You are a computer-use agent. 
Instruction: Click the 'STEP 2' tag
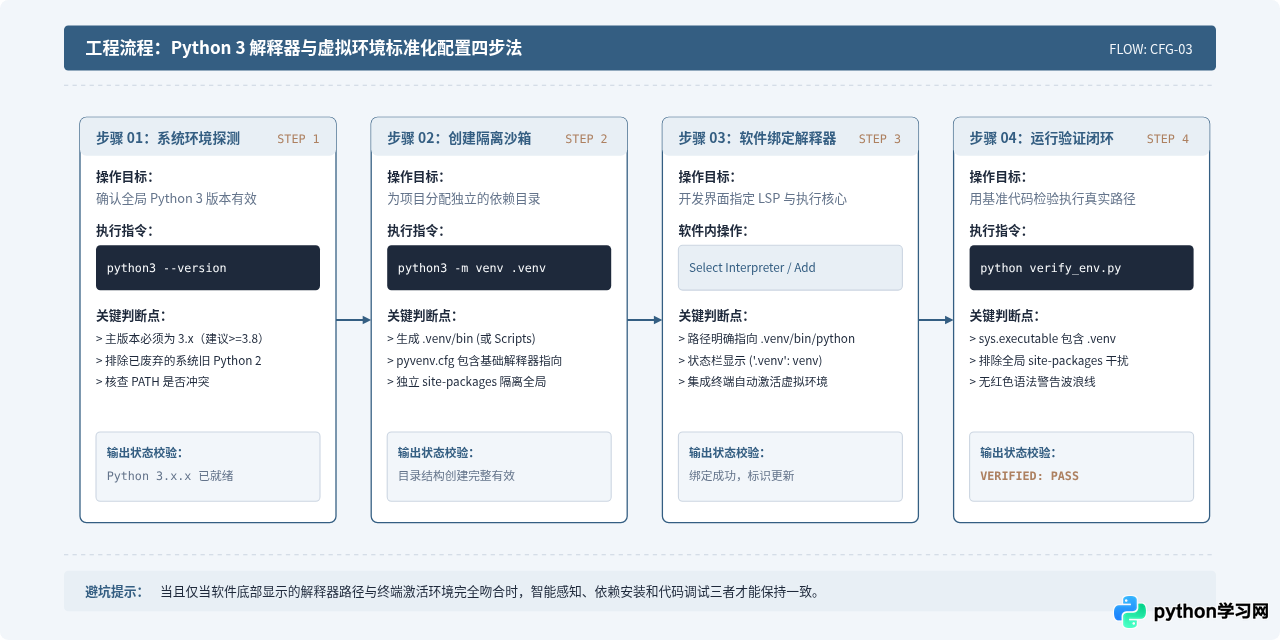click(586, 139)
